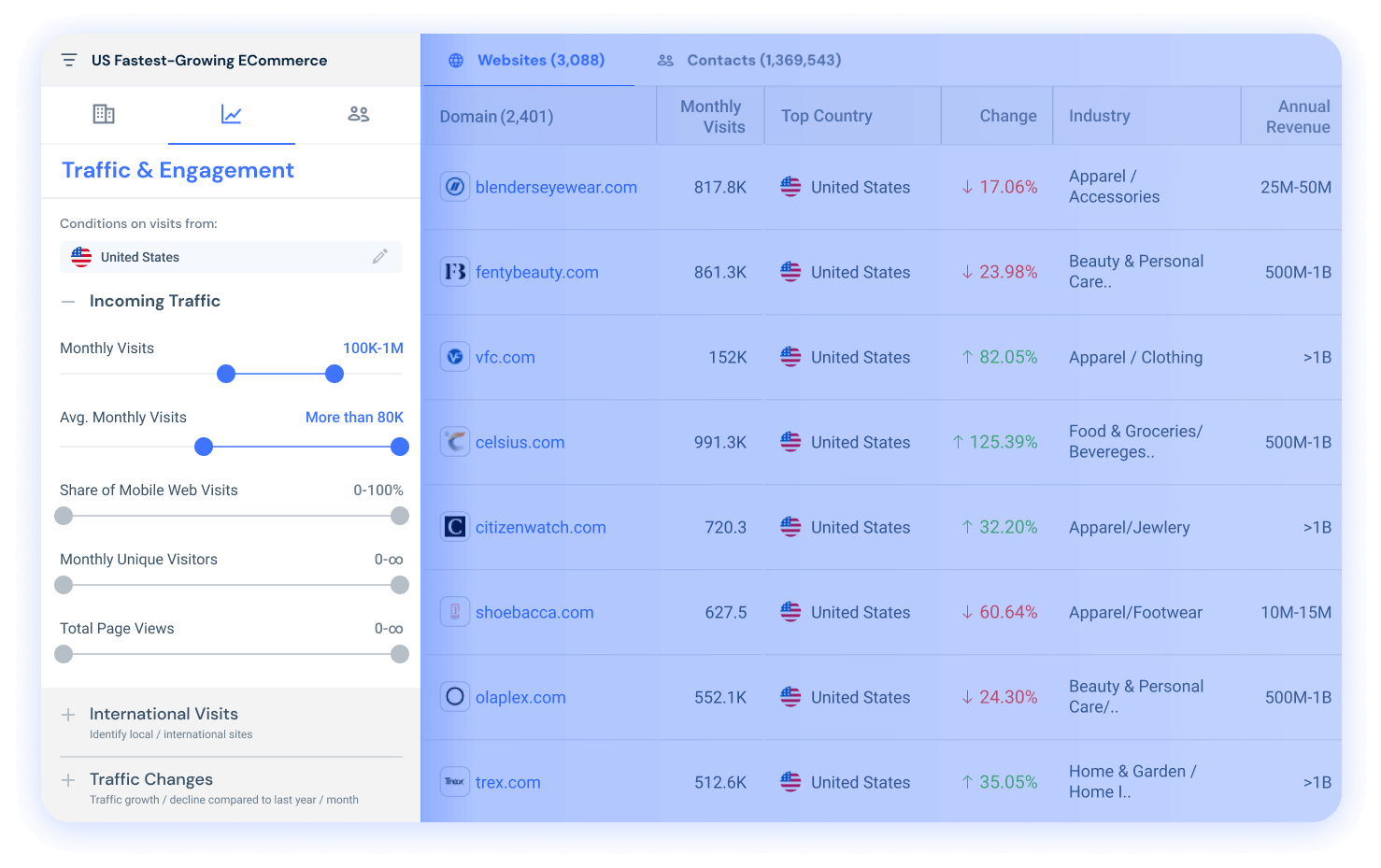Click the shoebacca.com favicon

tap(455, 612)
